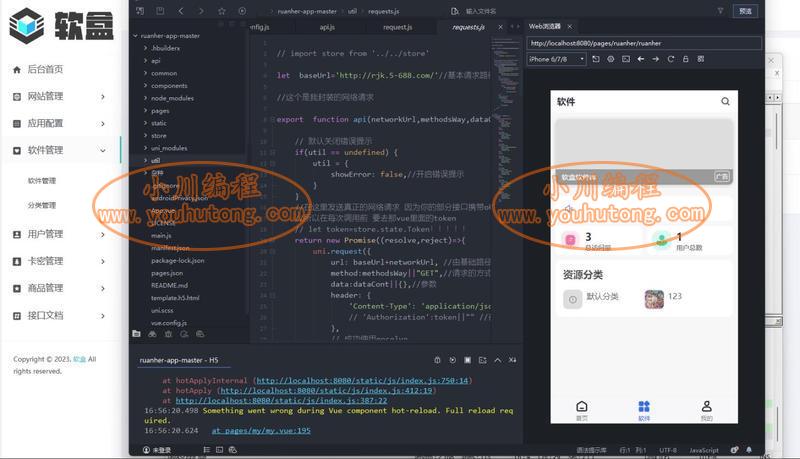
Task: Click the notification bell in status bar
Action: tap(749, 450)
